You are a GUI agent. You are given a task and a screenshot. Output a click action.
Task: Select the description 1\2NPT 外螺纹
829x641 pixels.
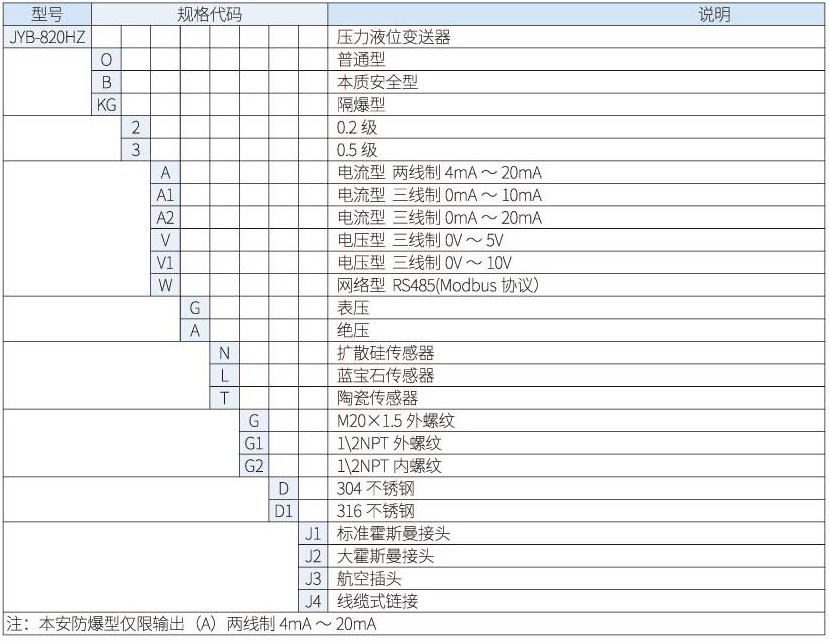(389, 443)
